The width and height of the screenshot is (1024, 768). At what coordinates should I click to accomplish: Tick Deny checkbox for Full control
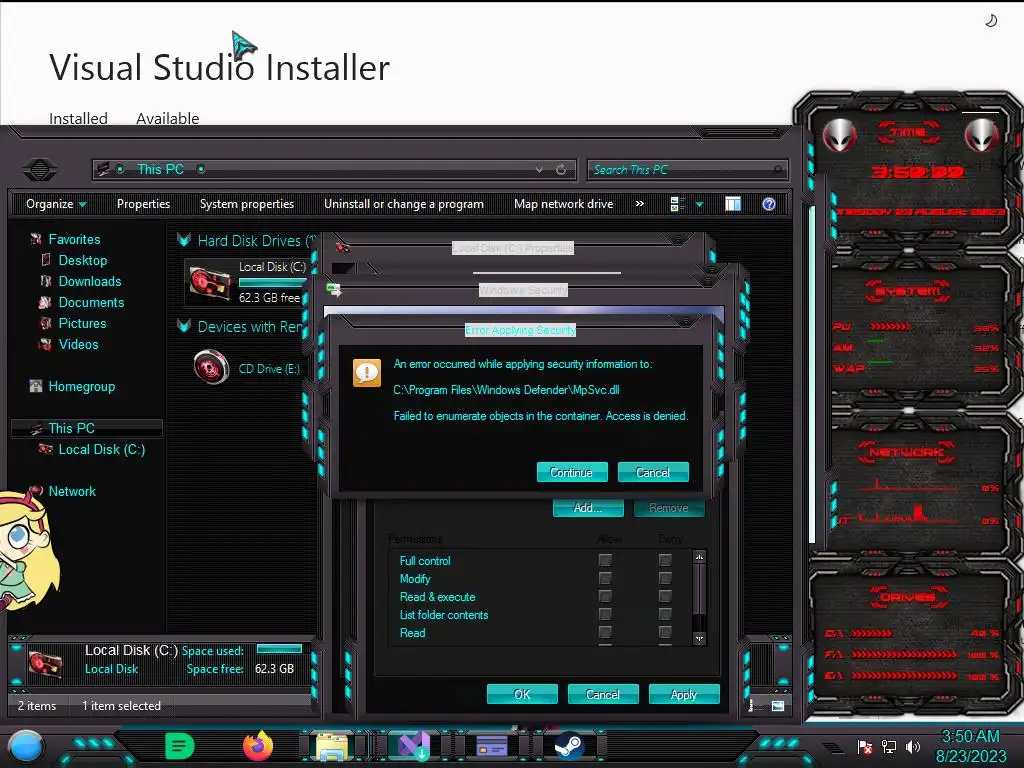665,560
